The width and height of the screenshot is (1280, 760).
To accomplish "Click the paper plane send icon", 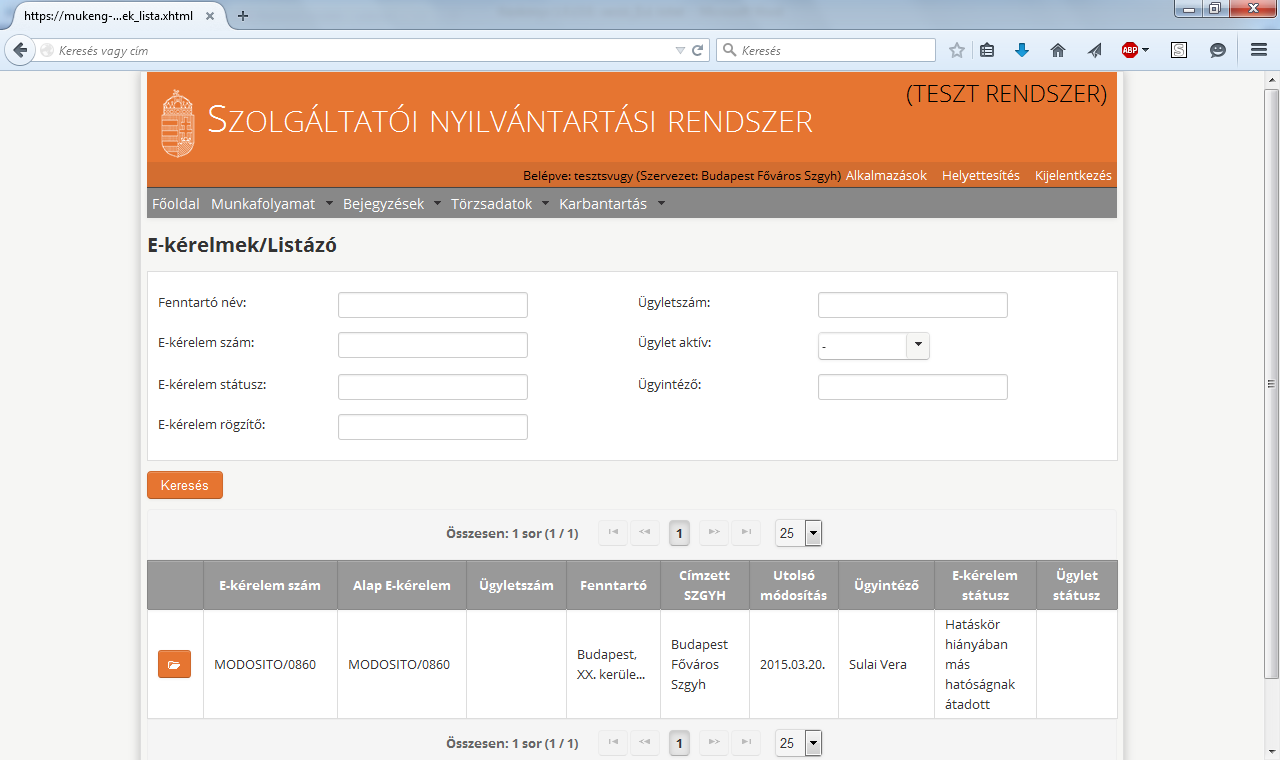I will [x=1094, y=50].
